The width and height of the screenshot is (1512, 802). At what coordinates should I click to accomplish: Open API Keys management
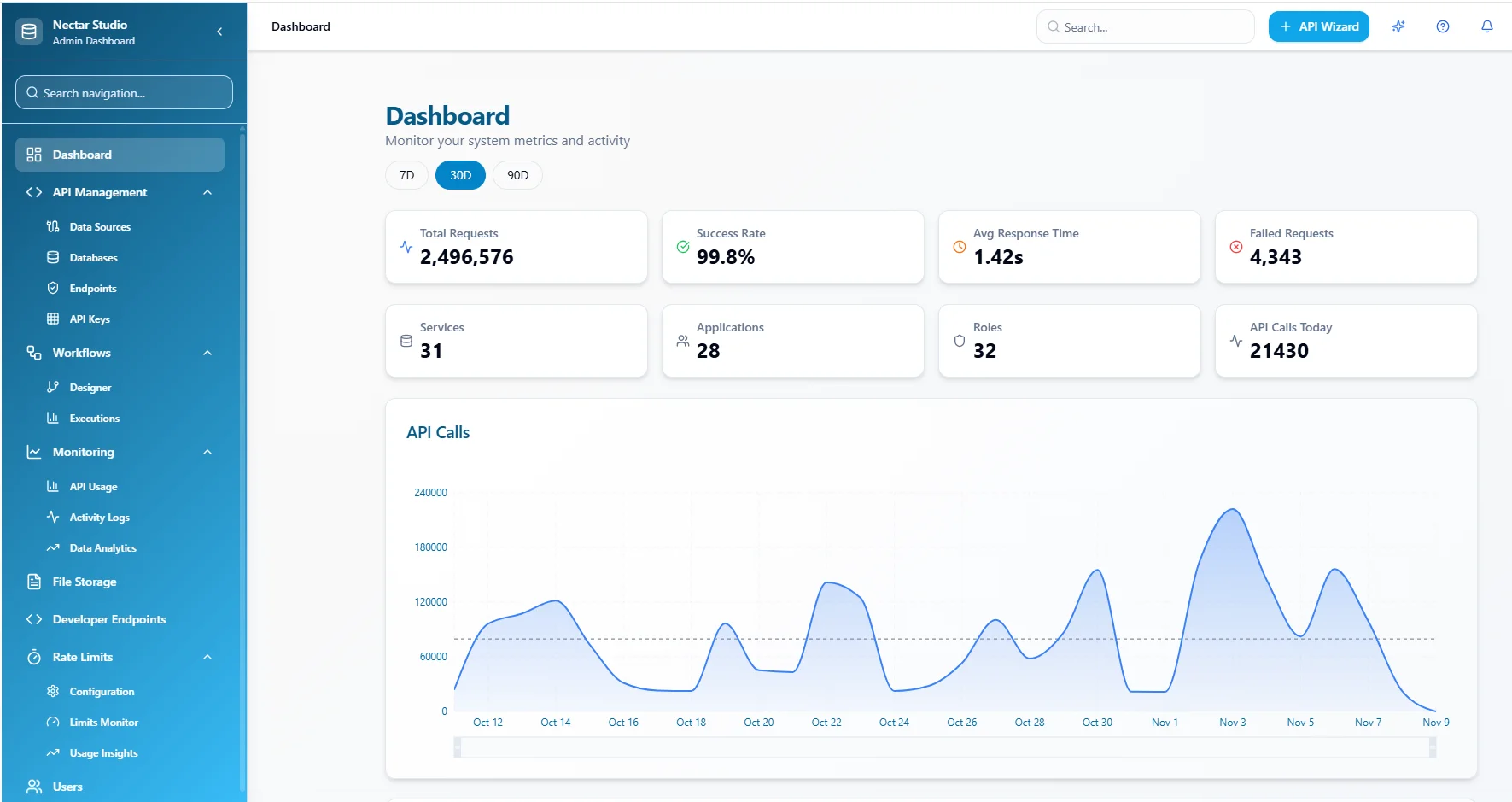(89, 319)
